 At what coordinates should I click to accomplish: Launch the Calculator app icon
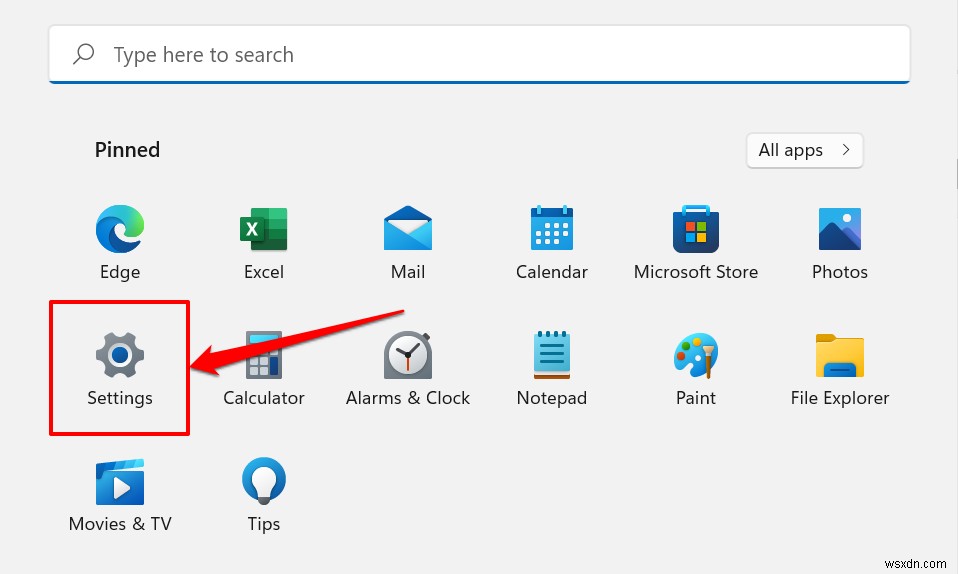pyautogui.click(x=264, y=355)
